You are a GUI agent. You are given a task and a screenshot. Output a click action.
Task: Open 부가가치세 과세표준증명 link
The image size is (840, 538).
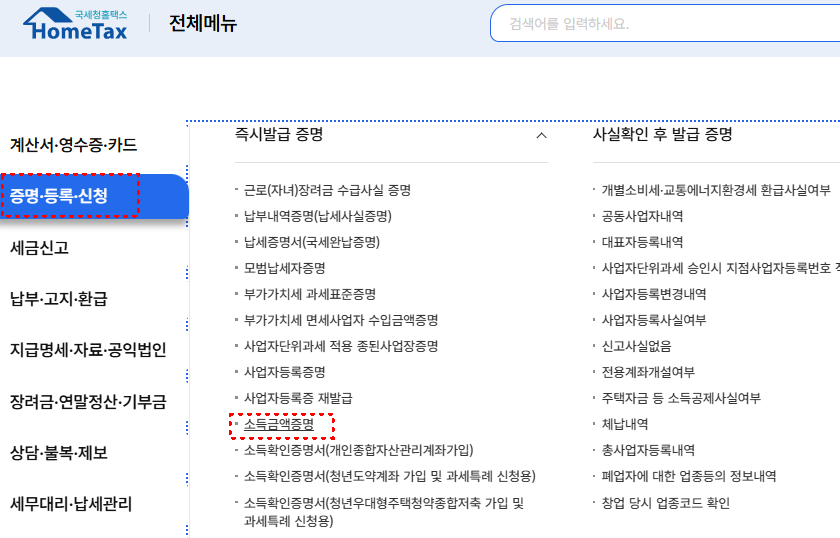click(310, 294)
